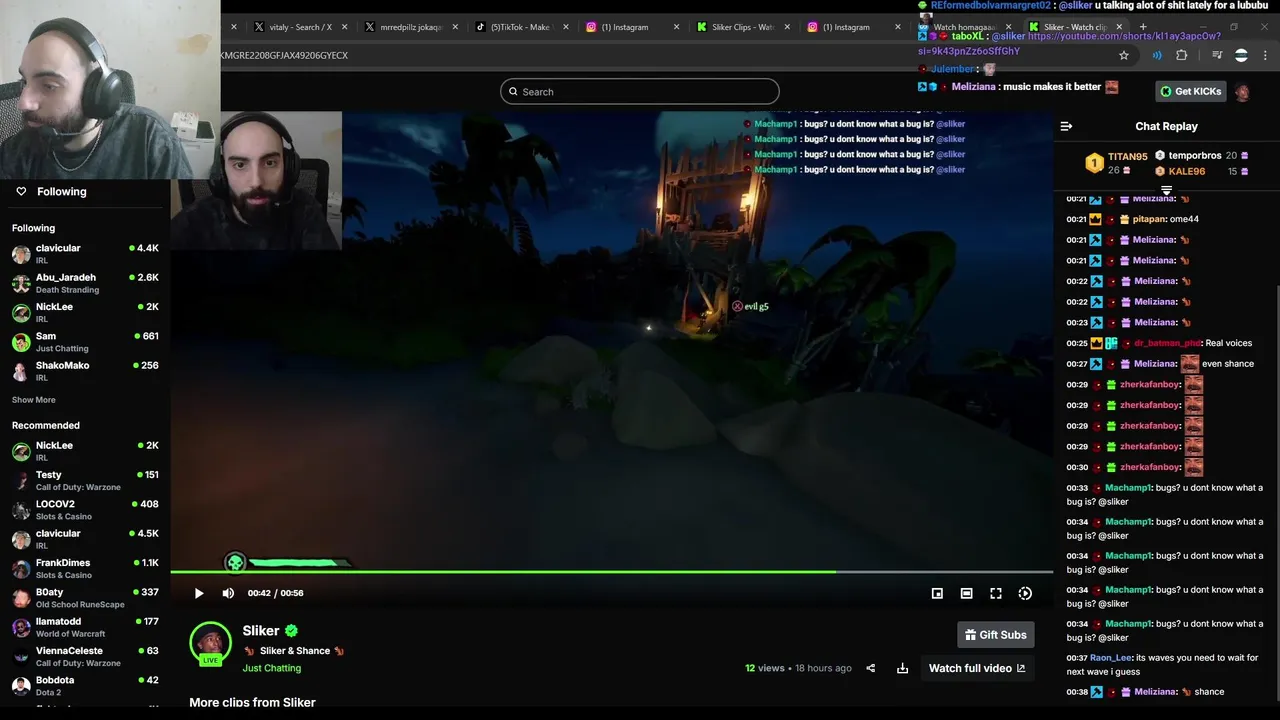The height and width of the screenshot is (720, 1280).
Task: Share this clip via share icon
Action: (x=870, y=668)
